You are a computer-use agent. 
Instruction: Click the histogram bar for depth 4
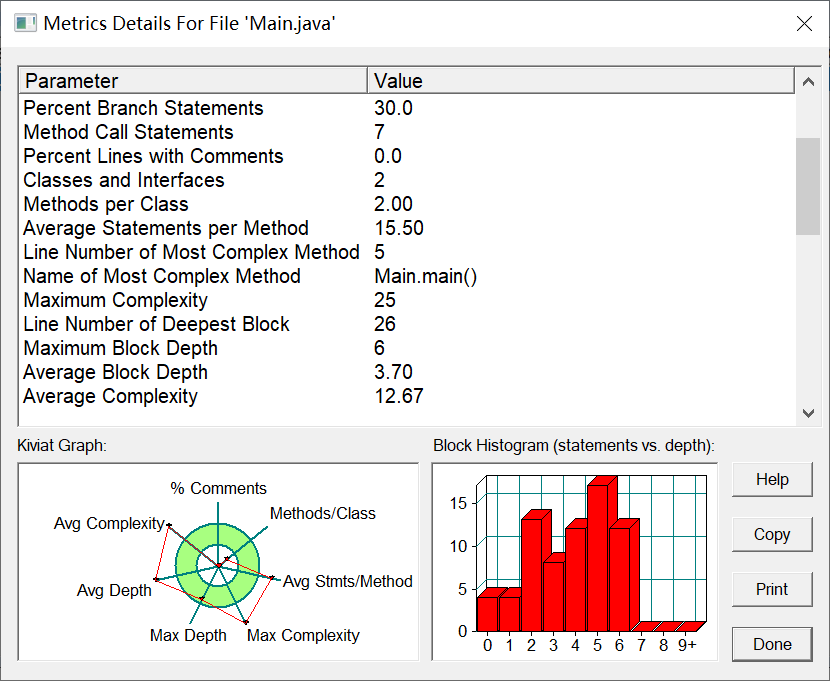tap(576, 579)
